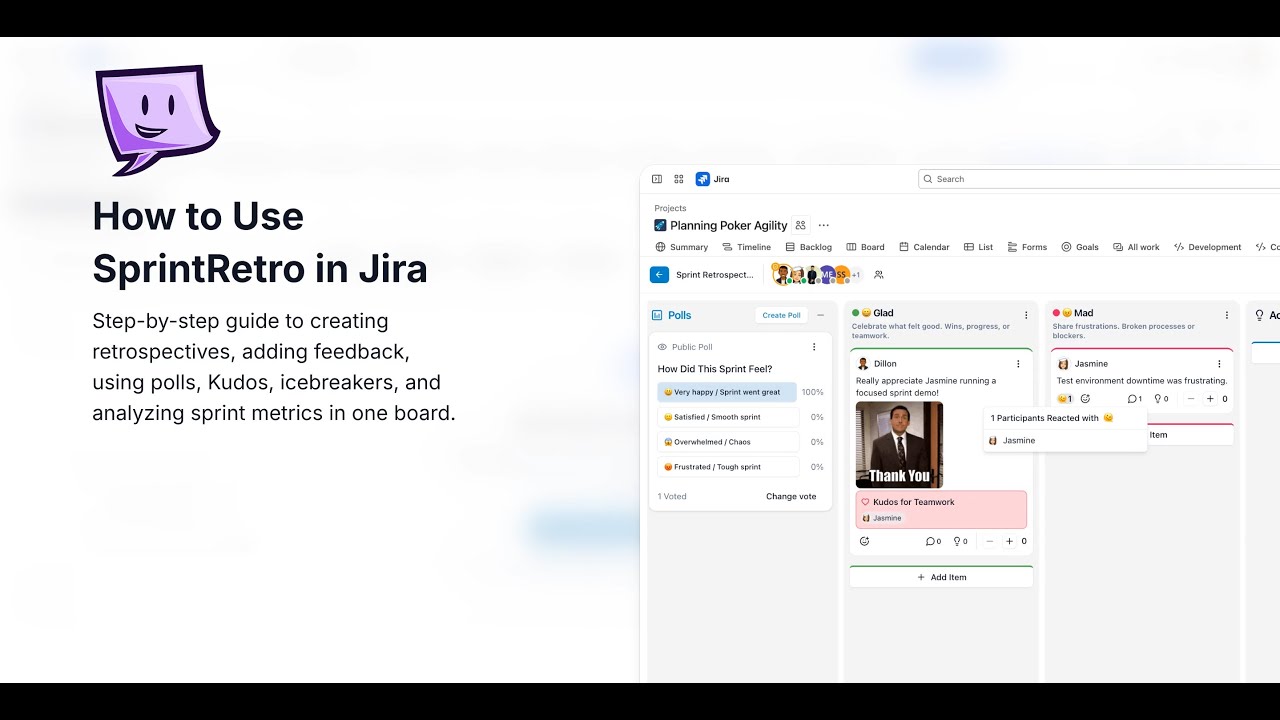
Task: Click the Change vote link
Action: 791,496
